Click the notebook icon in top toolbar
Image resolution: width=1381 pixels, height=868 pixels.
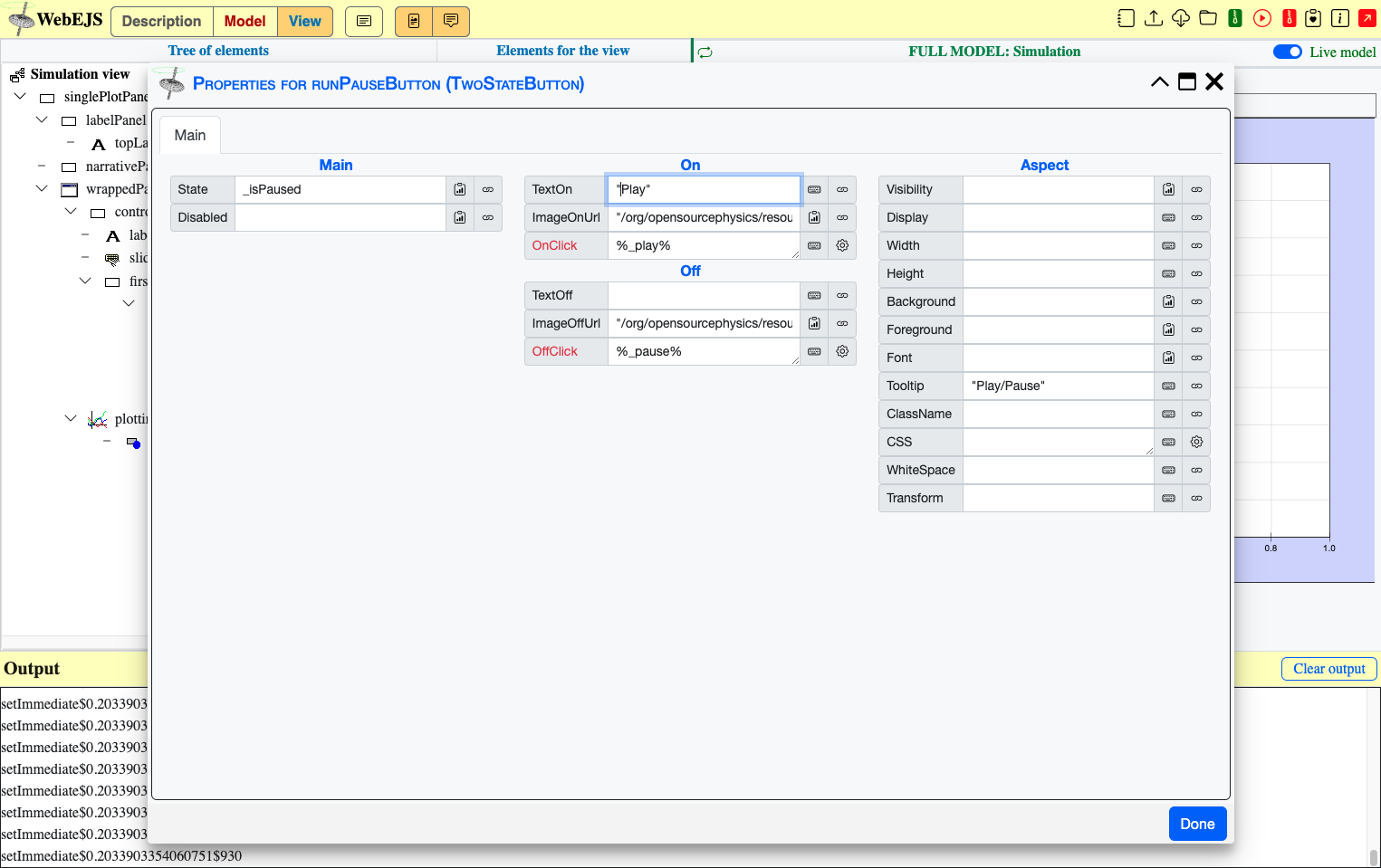(1126, 18)
